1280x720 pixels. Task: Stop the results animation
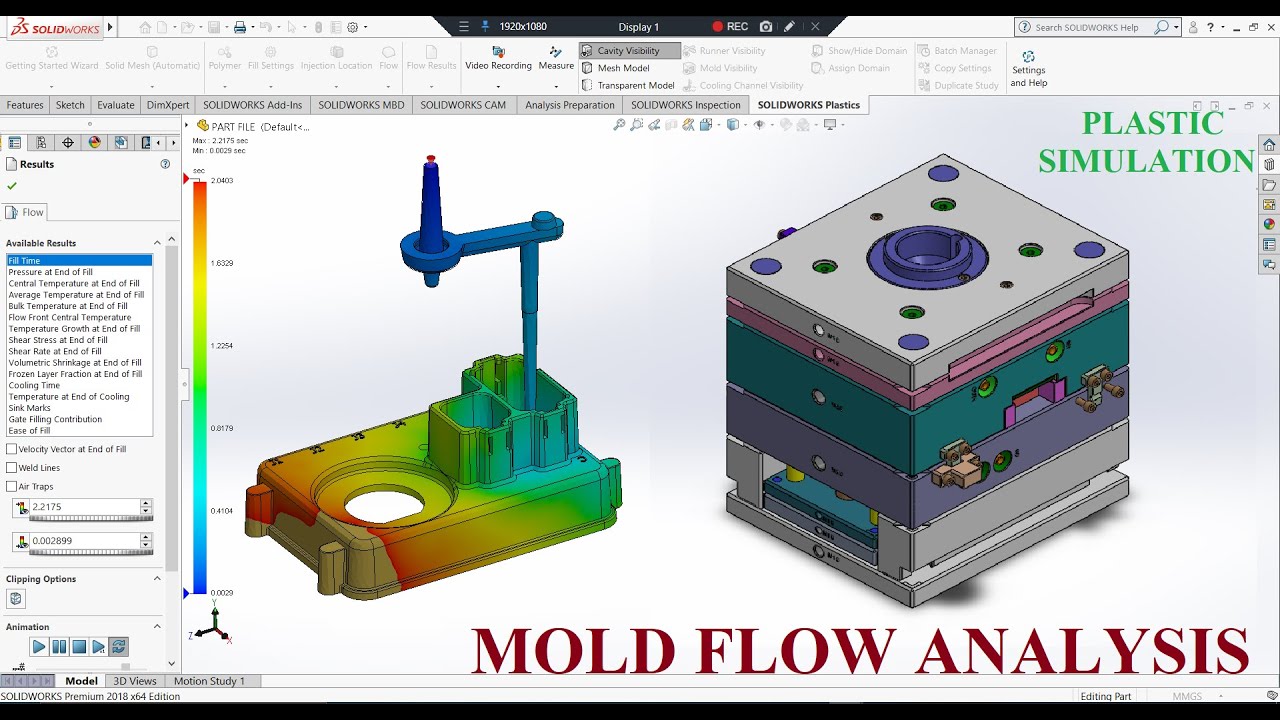pos(78,647)
